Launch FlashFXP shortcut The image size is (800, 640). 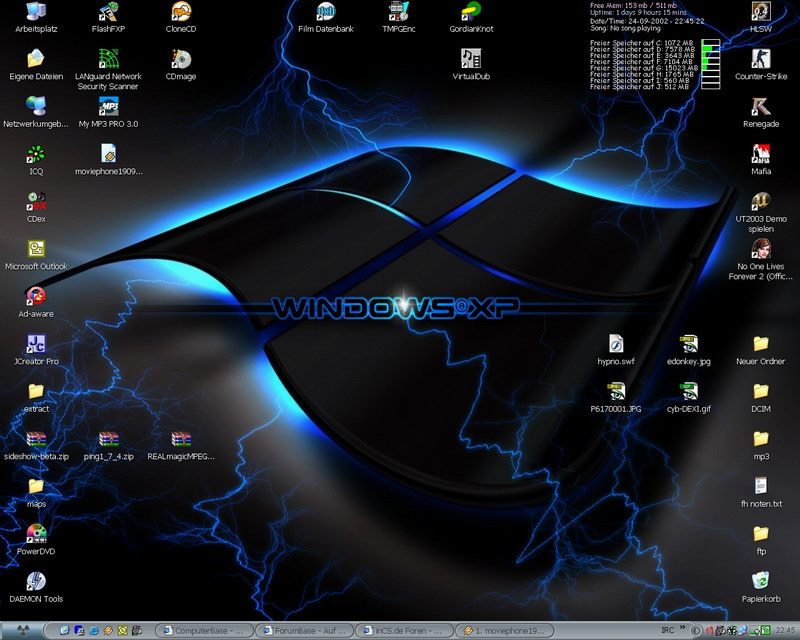109,18
